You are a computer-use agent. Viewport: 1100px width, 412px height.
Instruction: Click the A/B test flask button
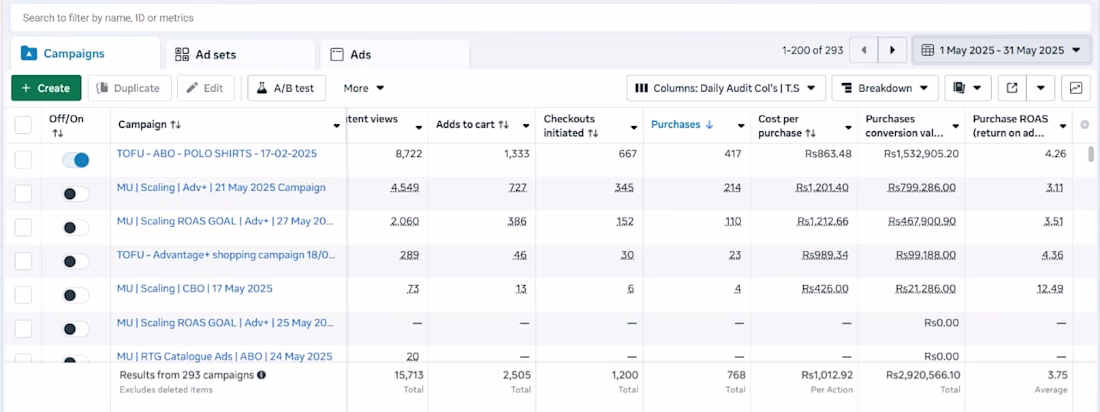pyautogui.click(x=285, y=88)
